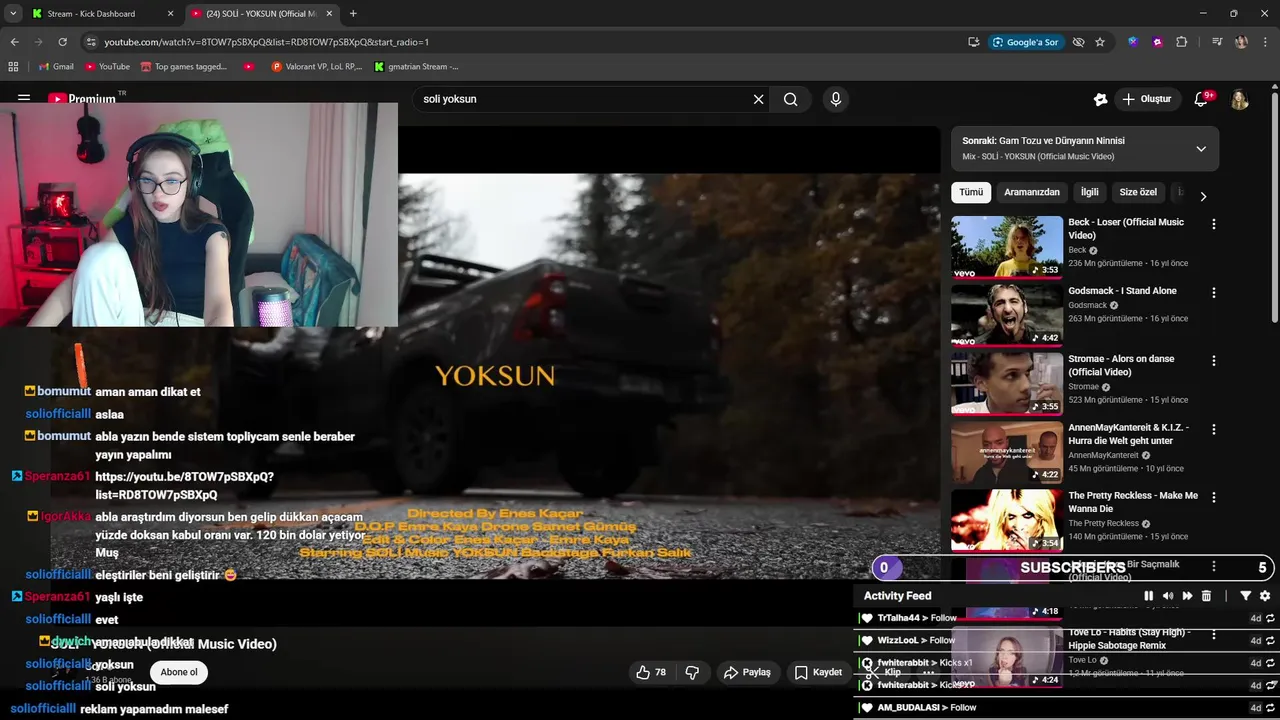Open Godsmack - I Stand Alone thumbnail
Image resolution: width=1280 pixels, height=720 pixels.
pos(1007,315)
